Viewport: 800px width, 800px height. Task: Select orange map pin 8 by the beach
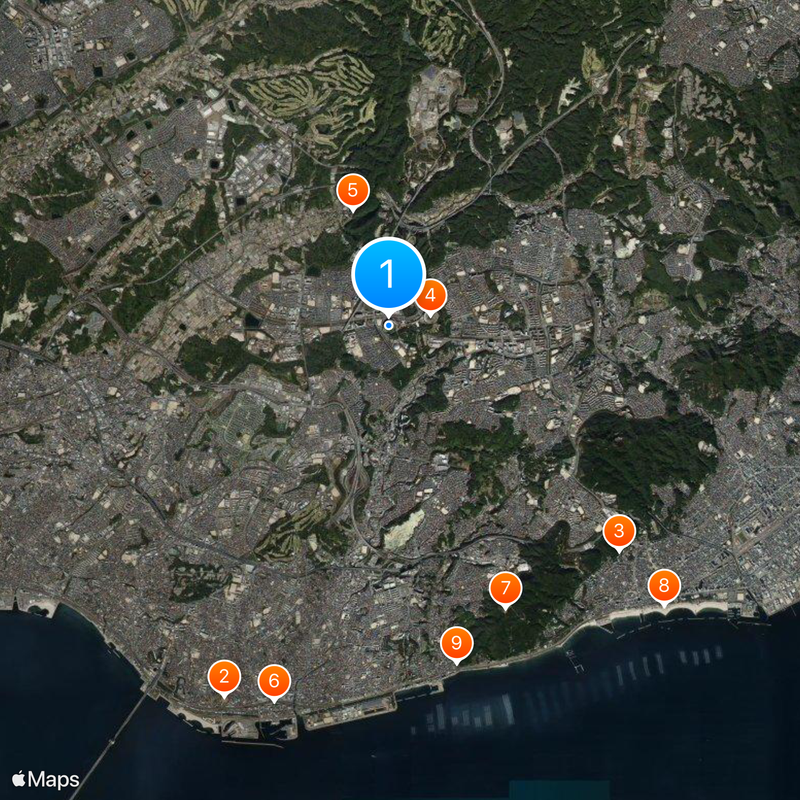[x=665, y=584]
